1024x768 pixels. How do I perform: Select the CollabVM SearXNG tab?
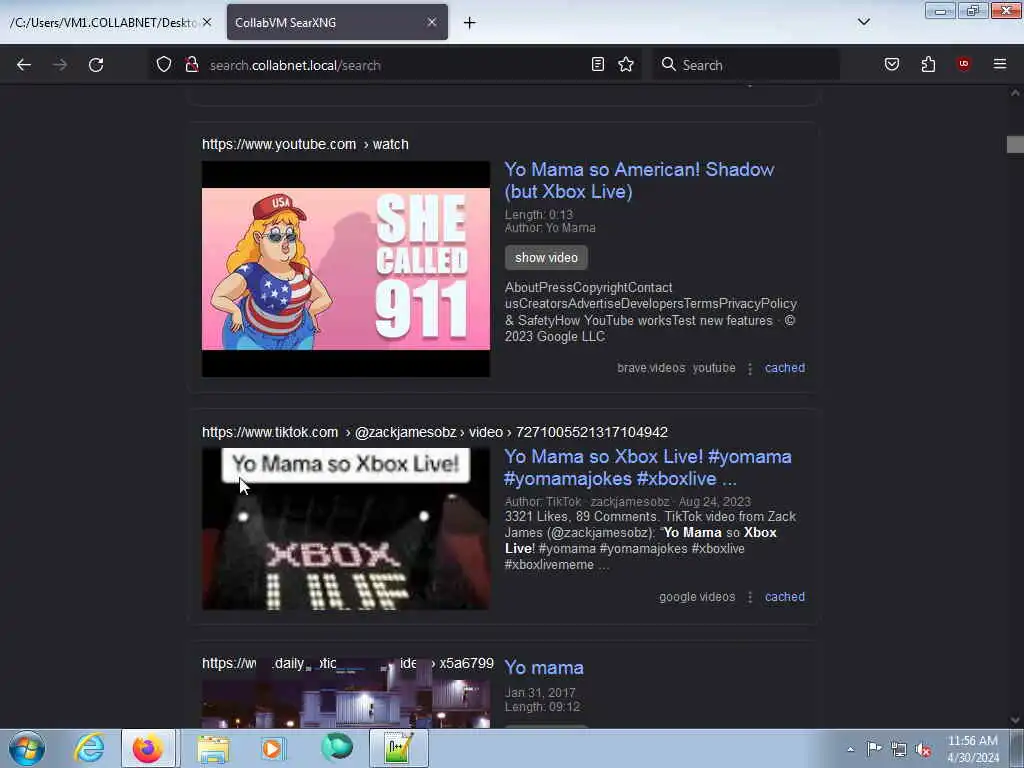point(337,22)
